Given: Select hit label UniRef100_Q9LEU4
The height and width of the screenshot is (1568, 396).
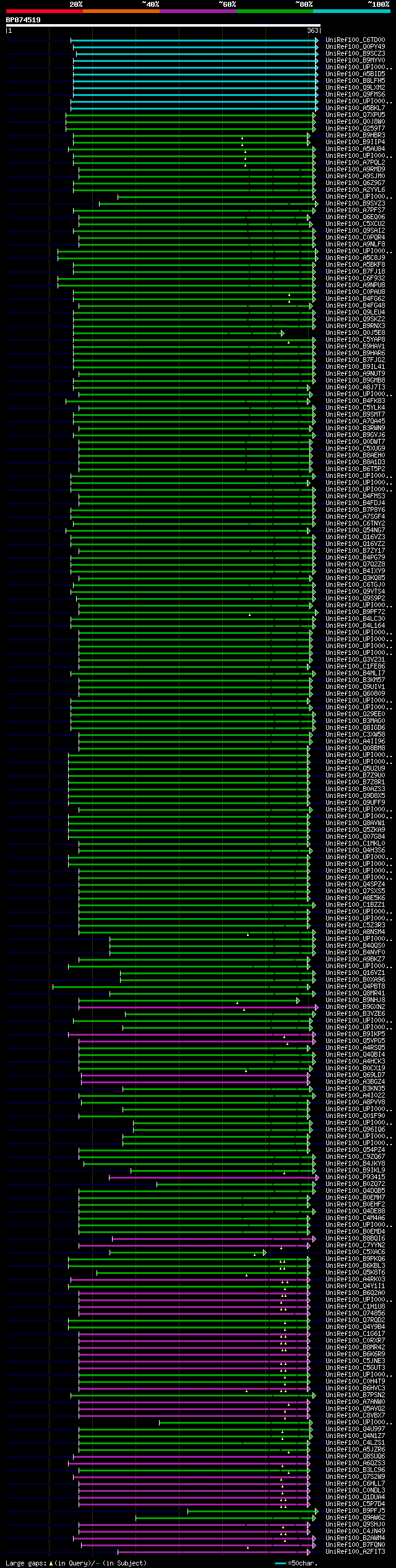Looking at the screenshot, I should click(355, 313).
